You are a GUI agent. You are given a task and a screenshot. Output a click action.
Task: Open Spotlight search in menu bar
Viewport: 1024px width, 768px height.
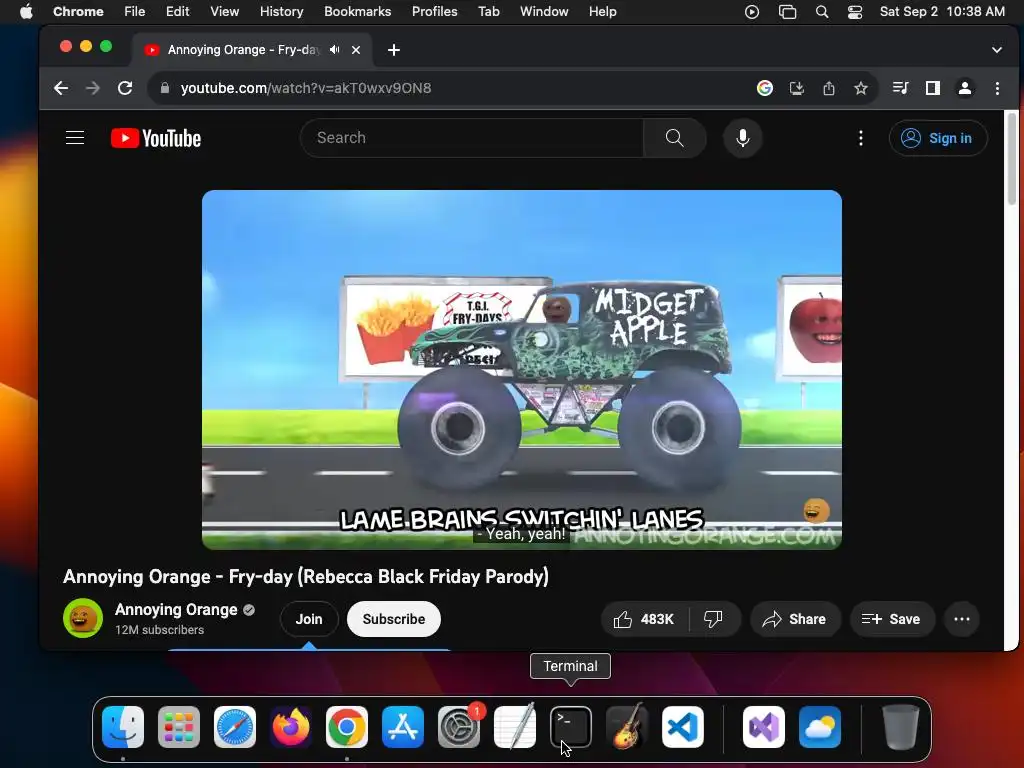pos(822,12)
